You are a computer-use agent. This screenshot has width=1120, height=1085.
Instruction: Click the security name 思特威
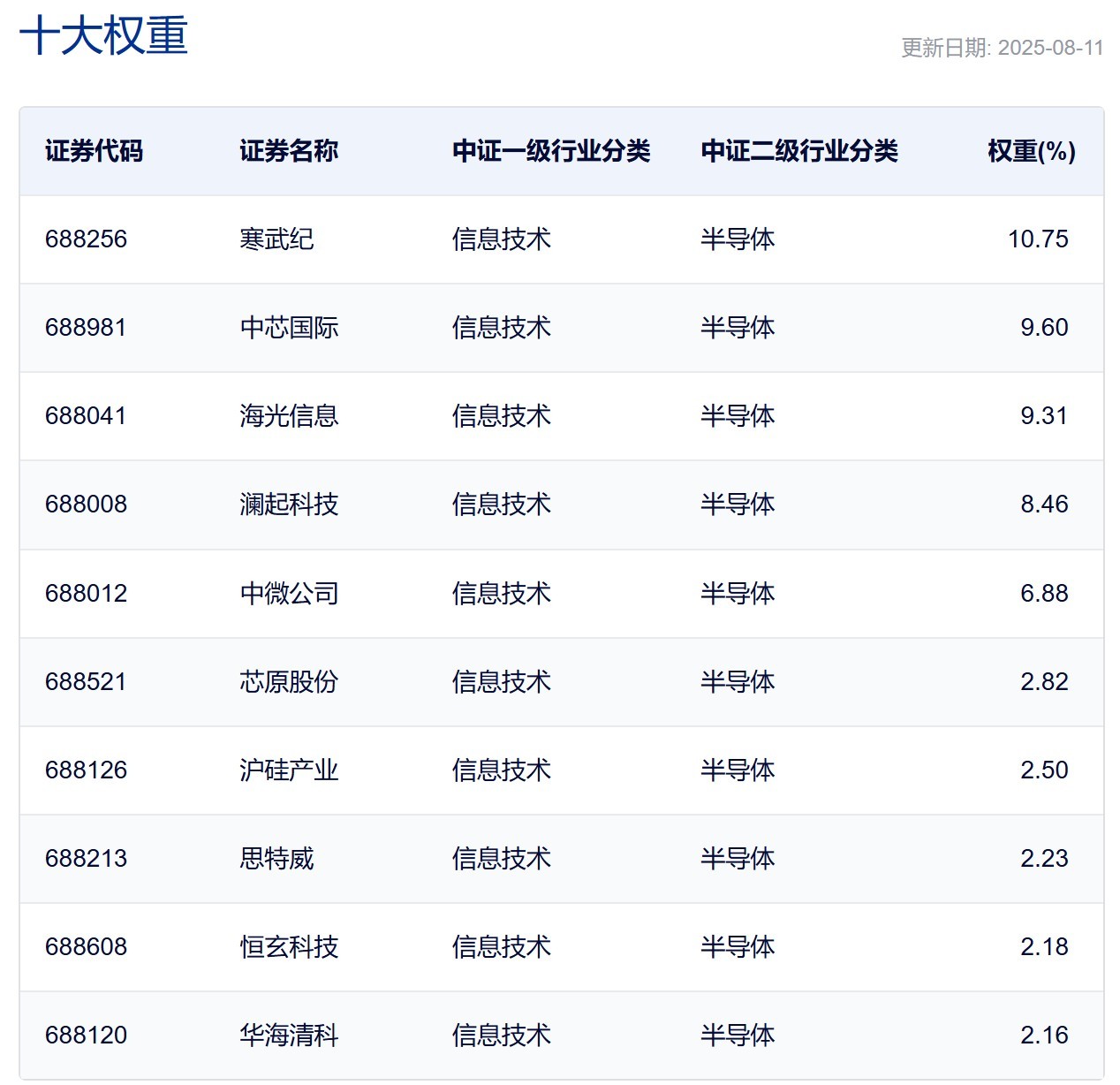[x=276, y=858]
